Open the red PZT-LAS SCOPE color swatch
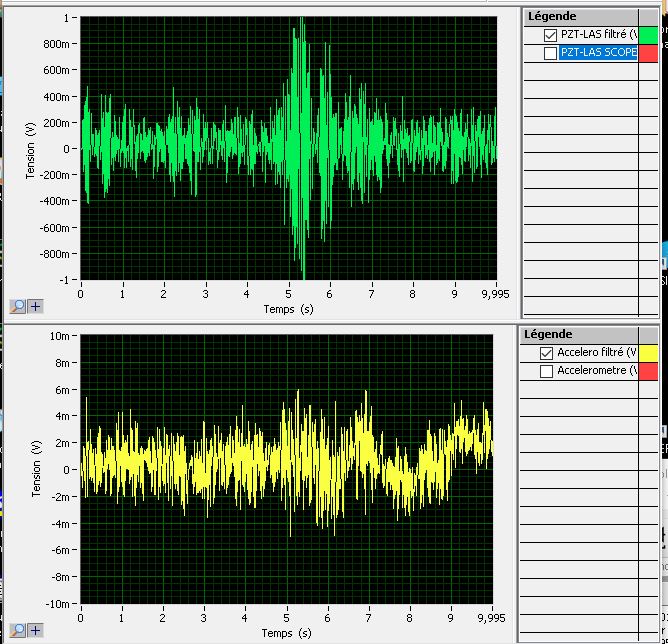The image size is (668, 644). tap(648, 53)
